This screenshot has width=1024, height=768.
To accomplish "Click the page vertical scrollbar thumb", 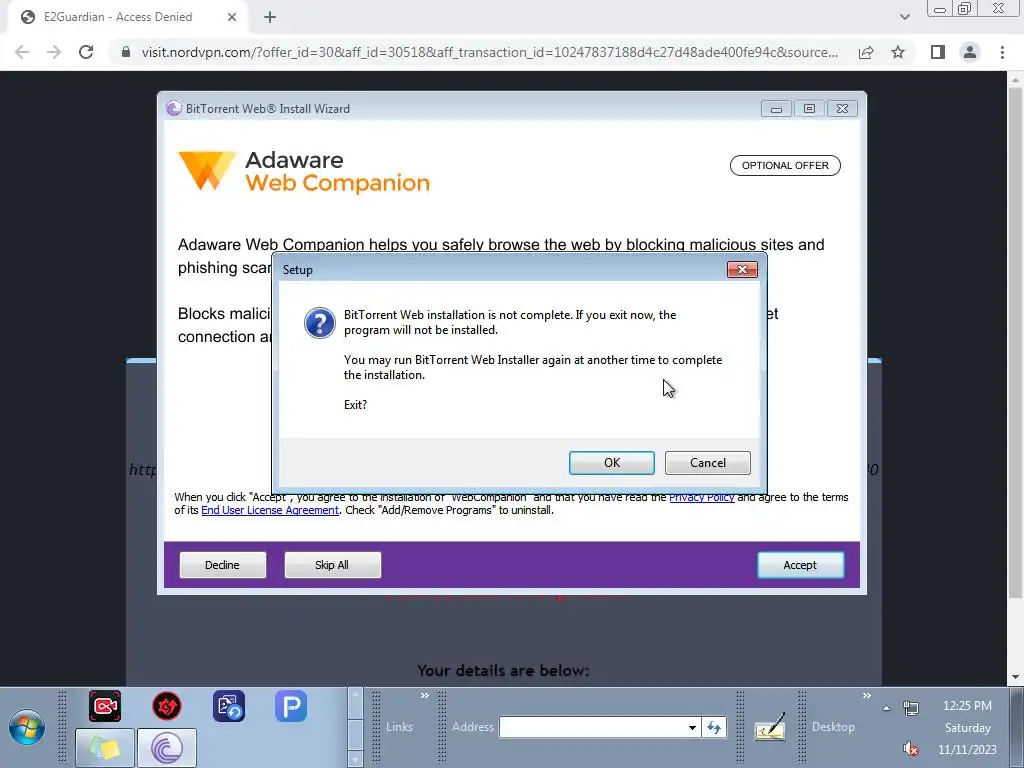I will point(1015,341).
